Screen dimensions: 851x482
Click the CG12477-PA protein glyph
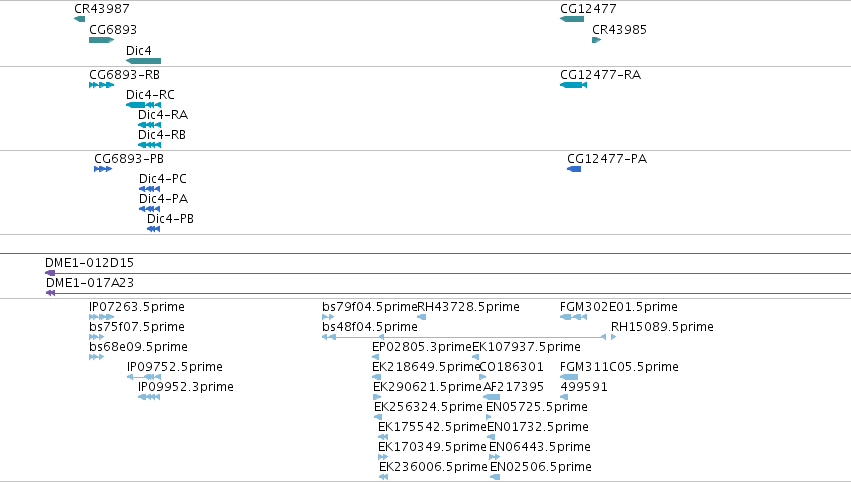pos(574,169)
